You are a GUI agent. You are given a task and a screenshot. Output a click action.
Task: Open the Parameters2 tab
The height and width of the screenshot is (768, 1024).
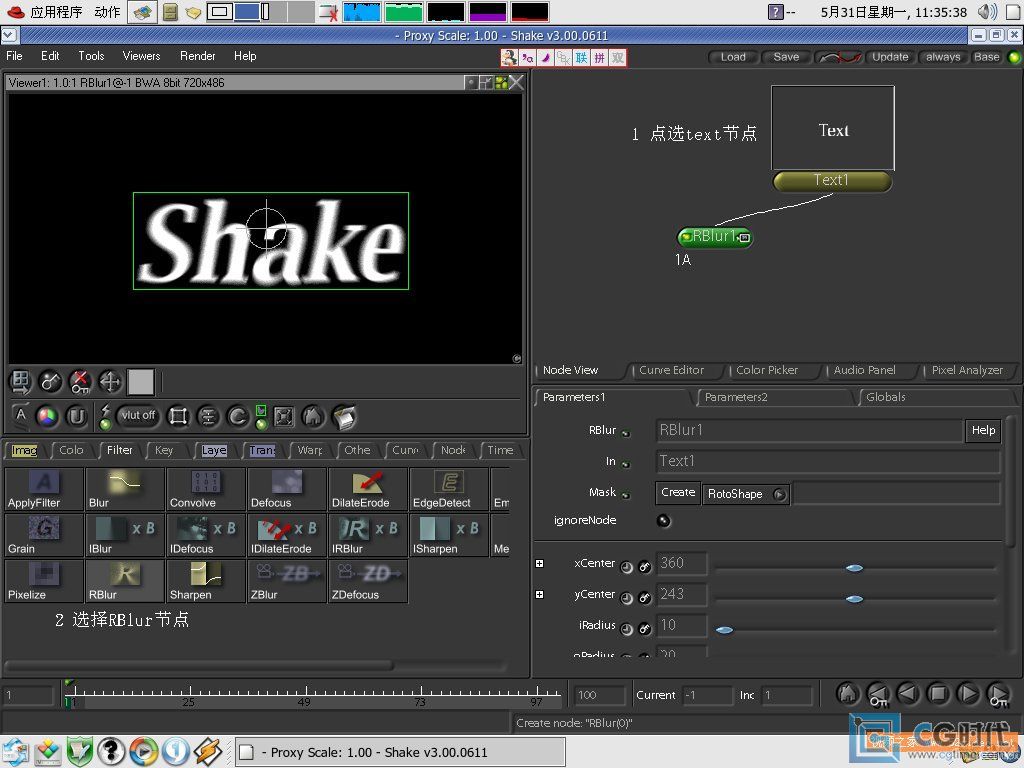736,397
